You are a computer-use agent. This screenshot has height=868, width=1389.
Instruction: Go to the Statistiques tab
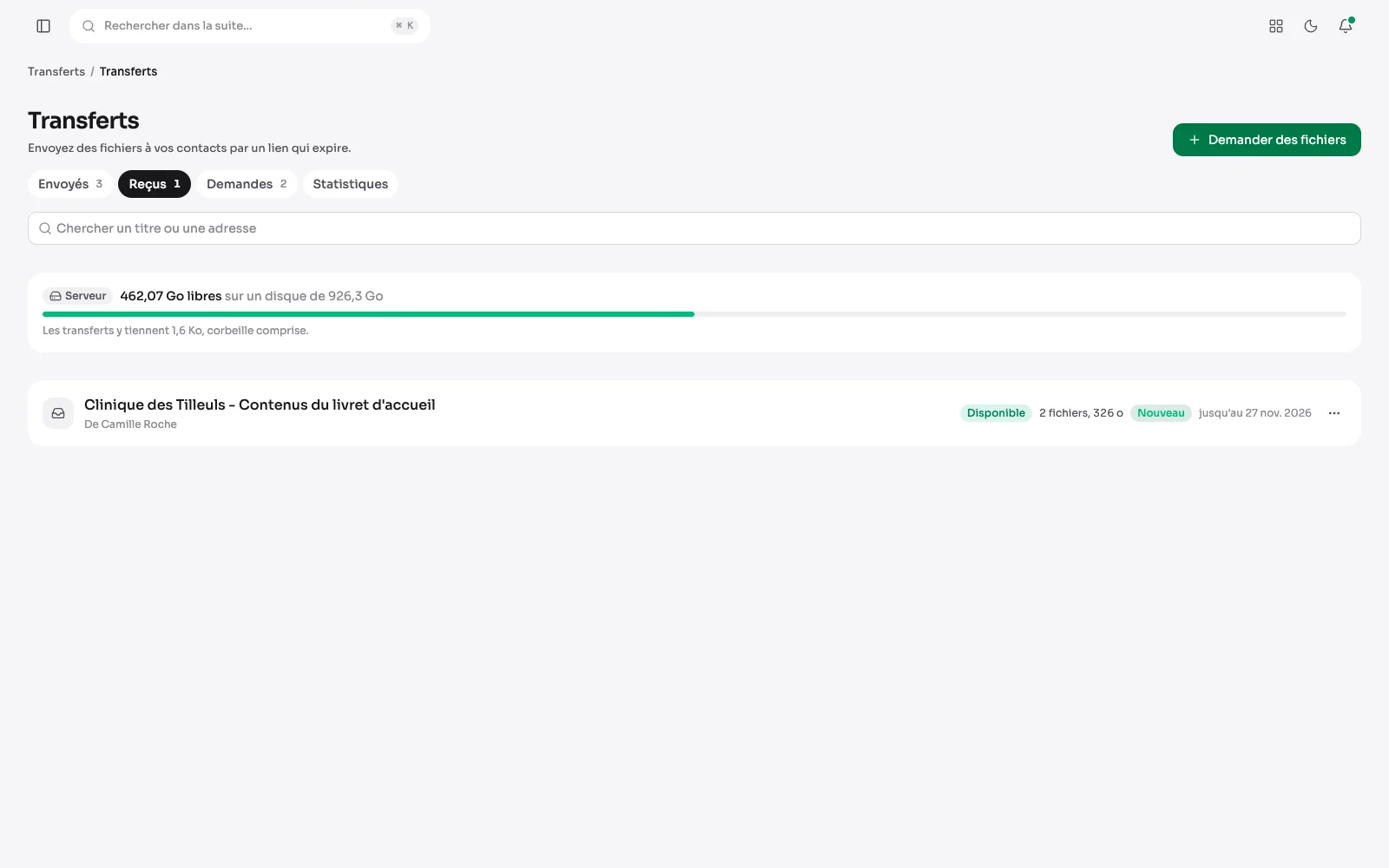tap(351, 184)
